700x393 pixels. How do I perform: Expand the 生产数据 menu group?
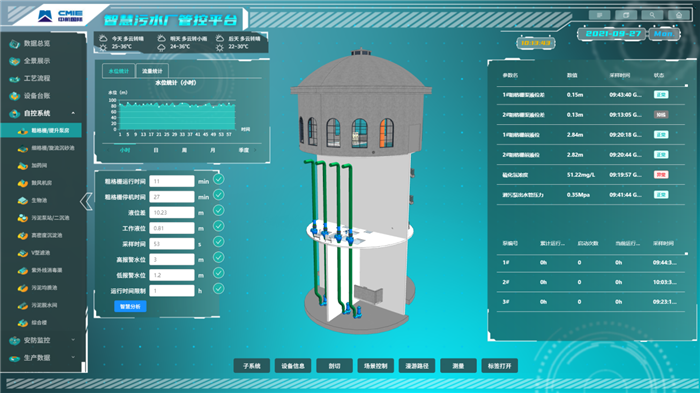[x=73, y=357]
